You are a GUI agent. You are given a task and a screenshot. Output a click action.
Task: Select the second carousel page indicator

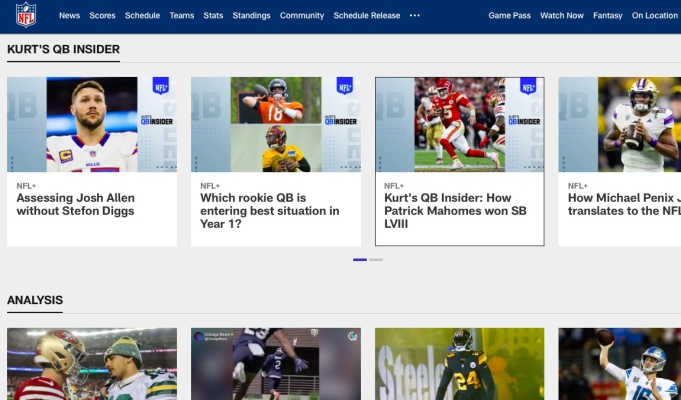pyautogui.click(x=376, y=260)
